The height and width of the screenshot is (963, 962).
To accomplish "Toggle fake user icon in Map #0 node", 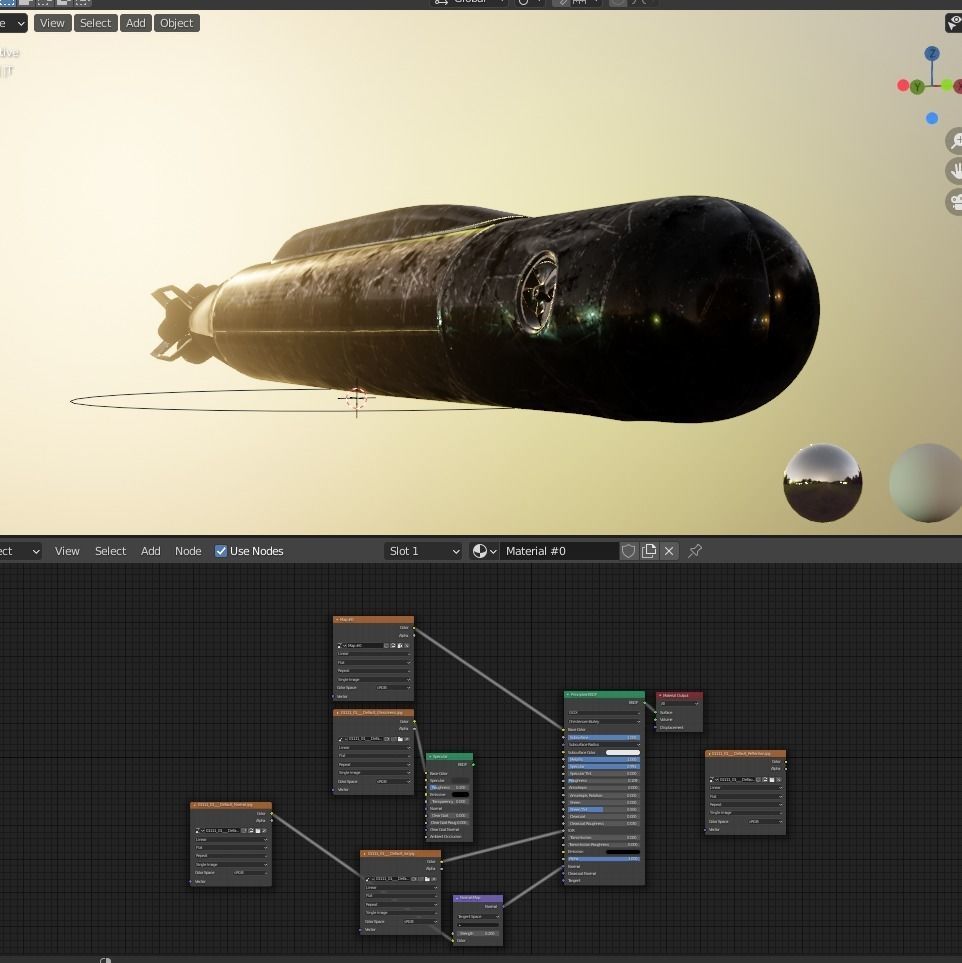I will [386, 645].
